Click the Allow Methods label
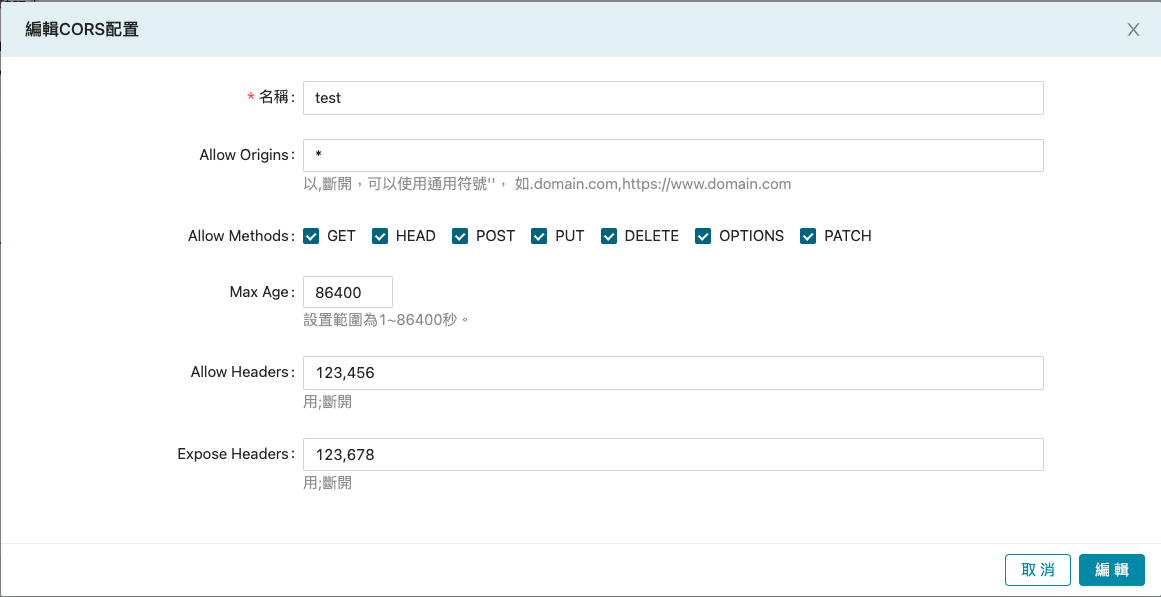1161x597 pixels. [x=240, y=236]
